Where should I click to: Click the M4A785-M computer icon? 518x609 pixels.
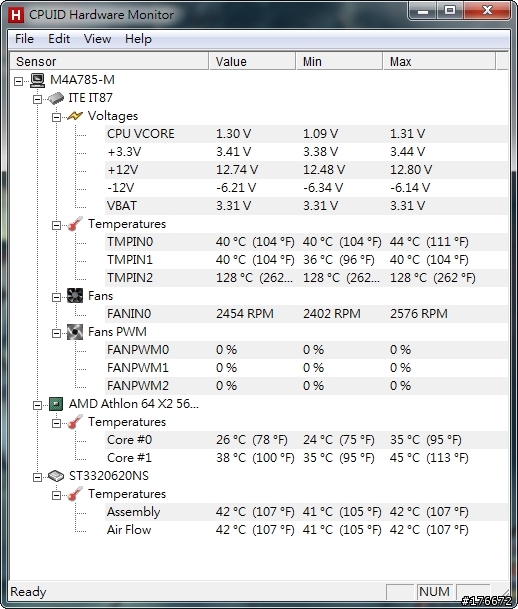[x=37, y=80]
